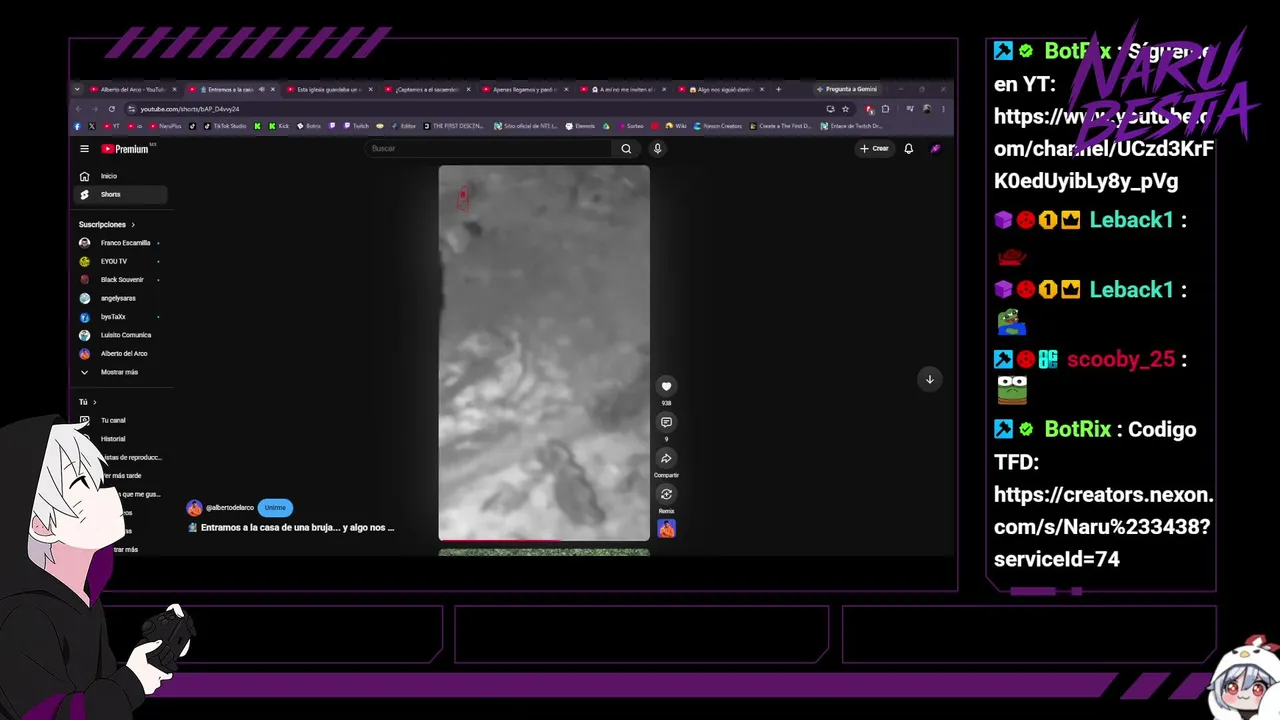Open Twitch bookmark

356,126
